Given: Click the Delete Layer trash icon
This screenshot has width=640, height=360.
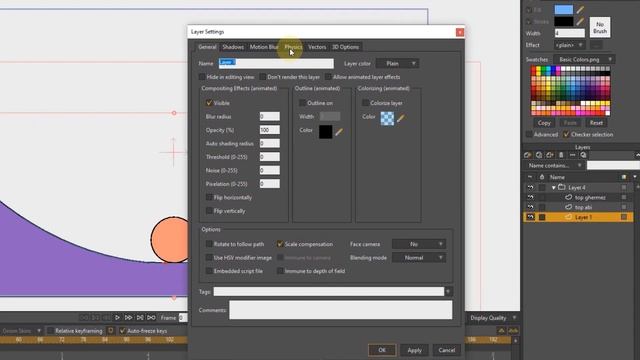Looking at the screenshot, I should pyautogui.click(x=561, y=155).
